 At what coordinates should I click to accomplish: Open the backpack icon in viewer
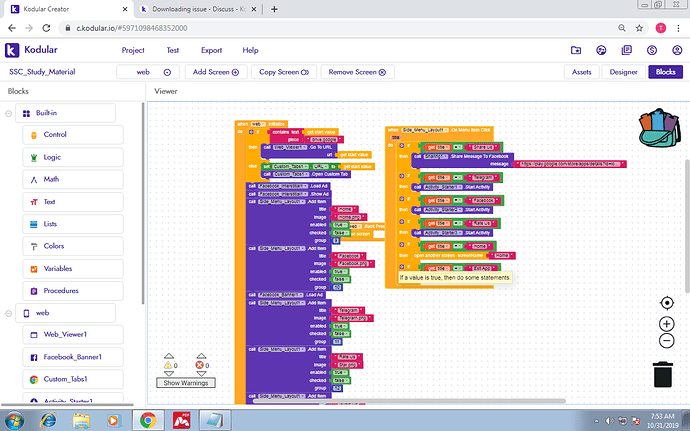659,128
